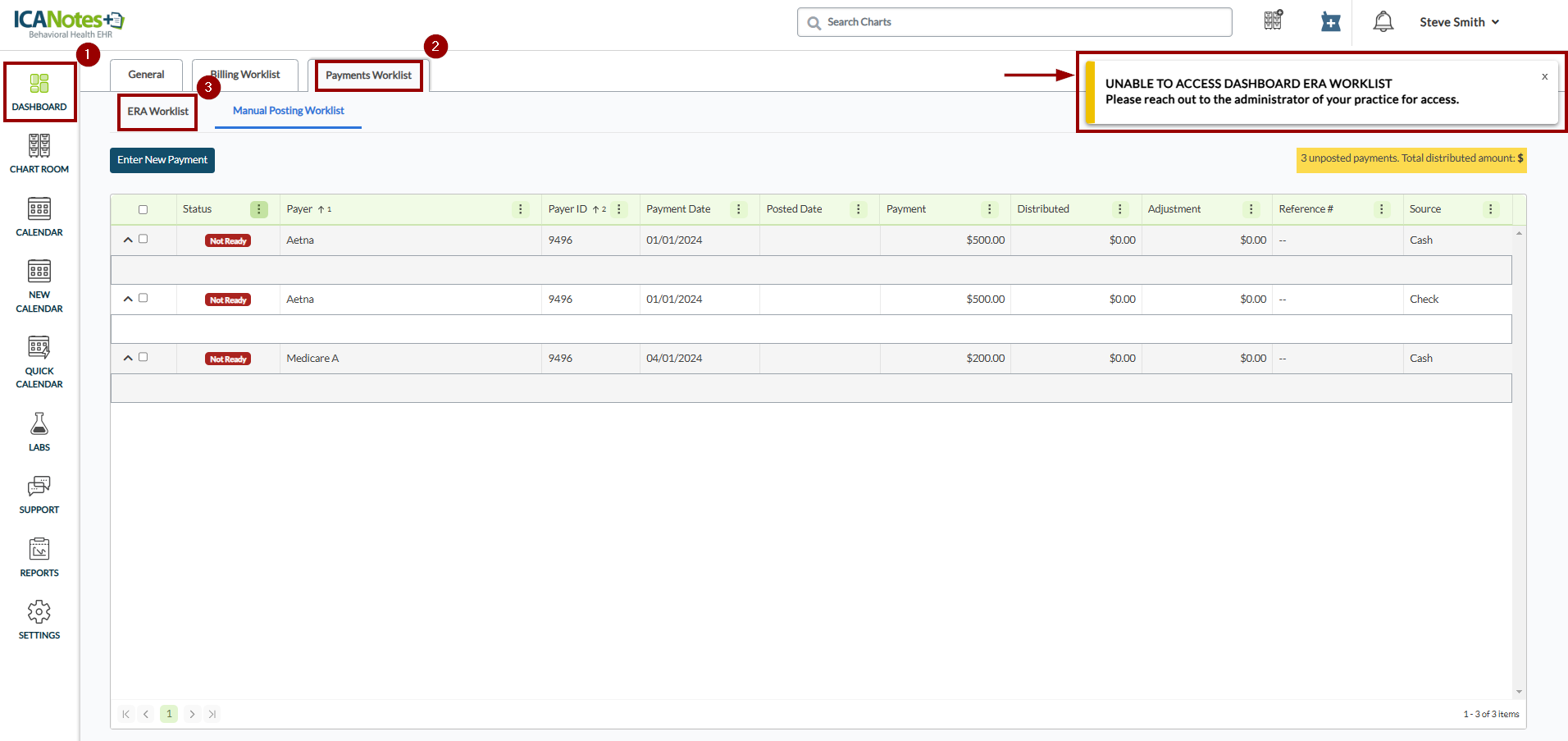Go to Labs in the sidebar
1568x741 pixels.
coord(39,432)
